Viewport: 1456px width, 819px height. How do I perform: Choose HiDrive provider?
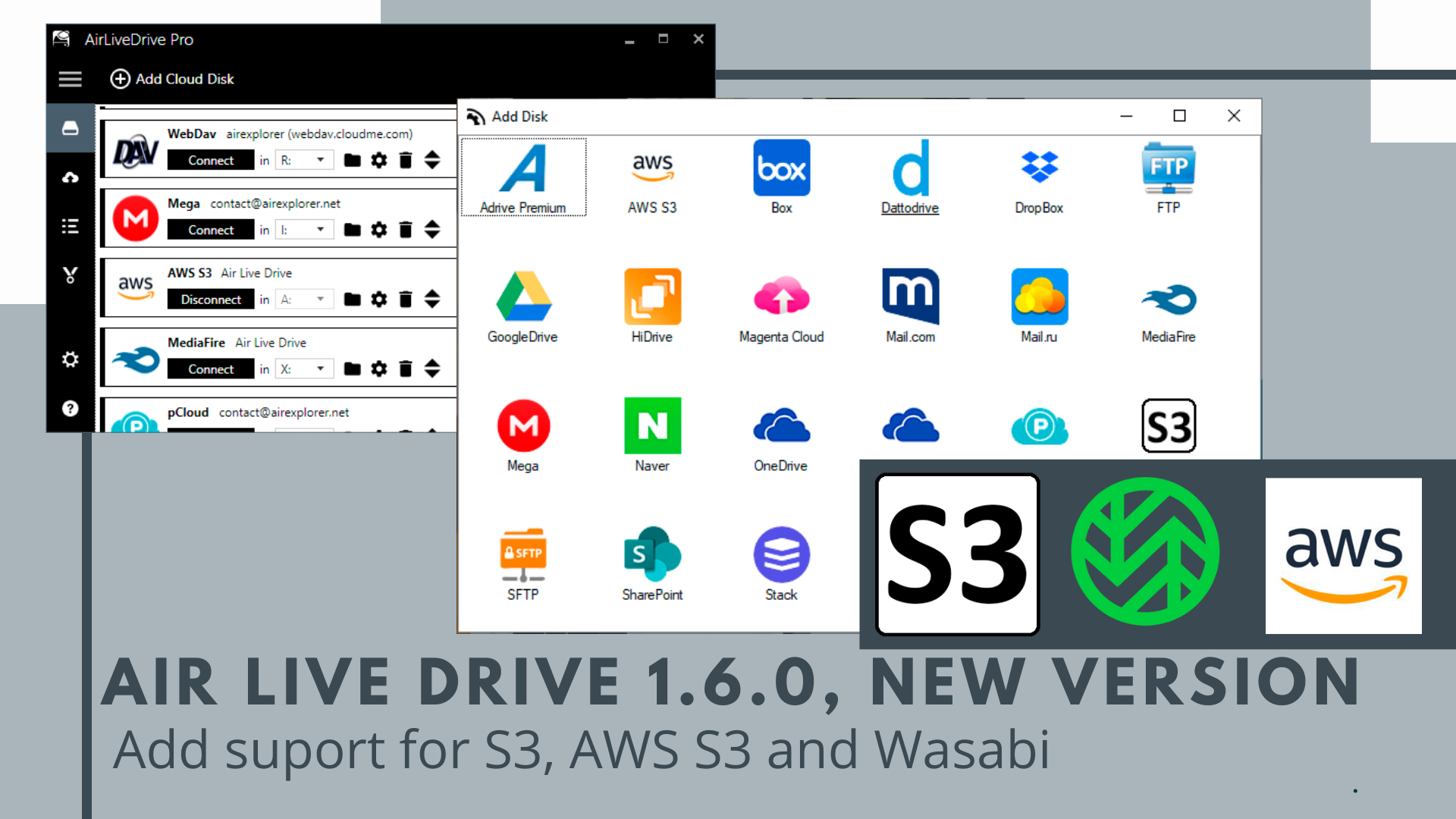(x=652, y=306)
